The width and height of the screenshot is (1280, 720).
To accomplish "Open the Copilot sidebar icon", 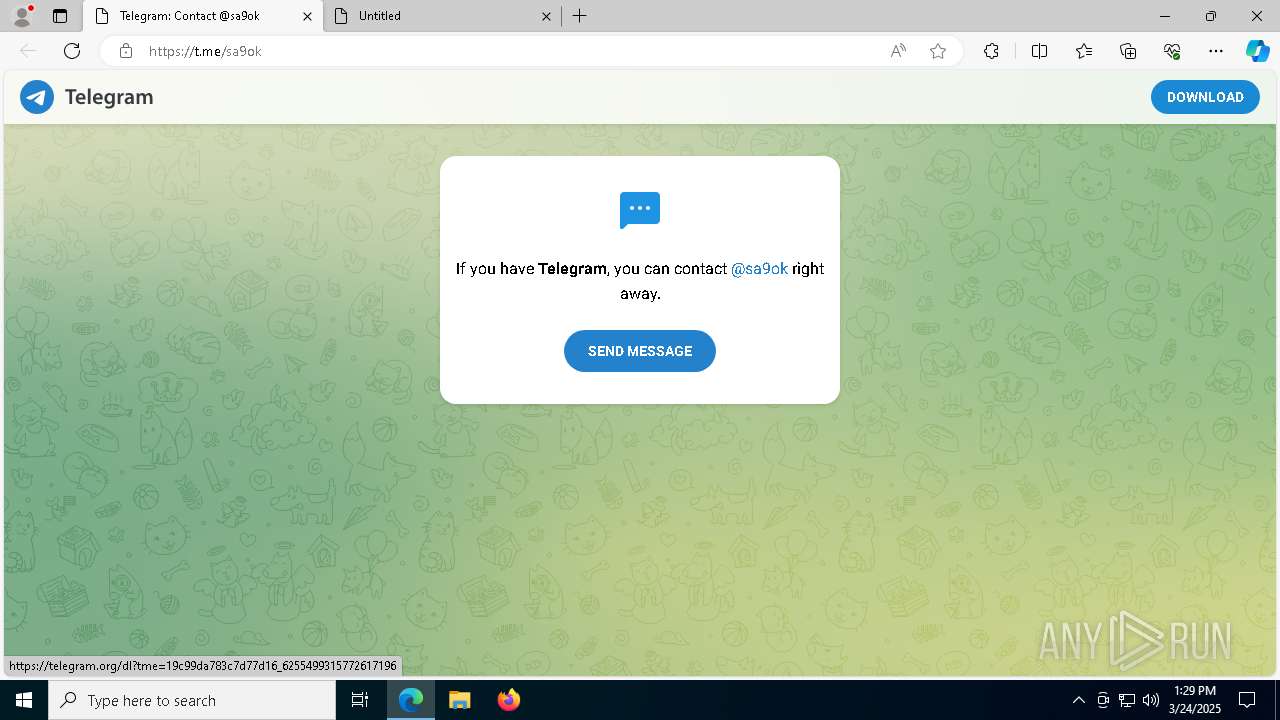I will point(1257,51).
